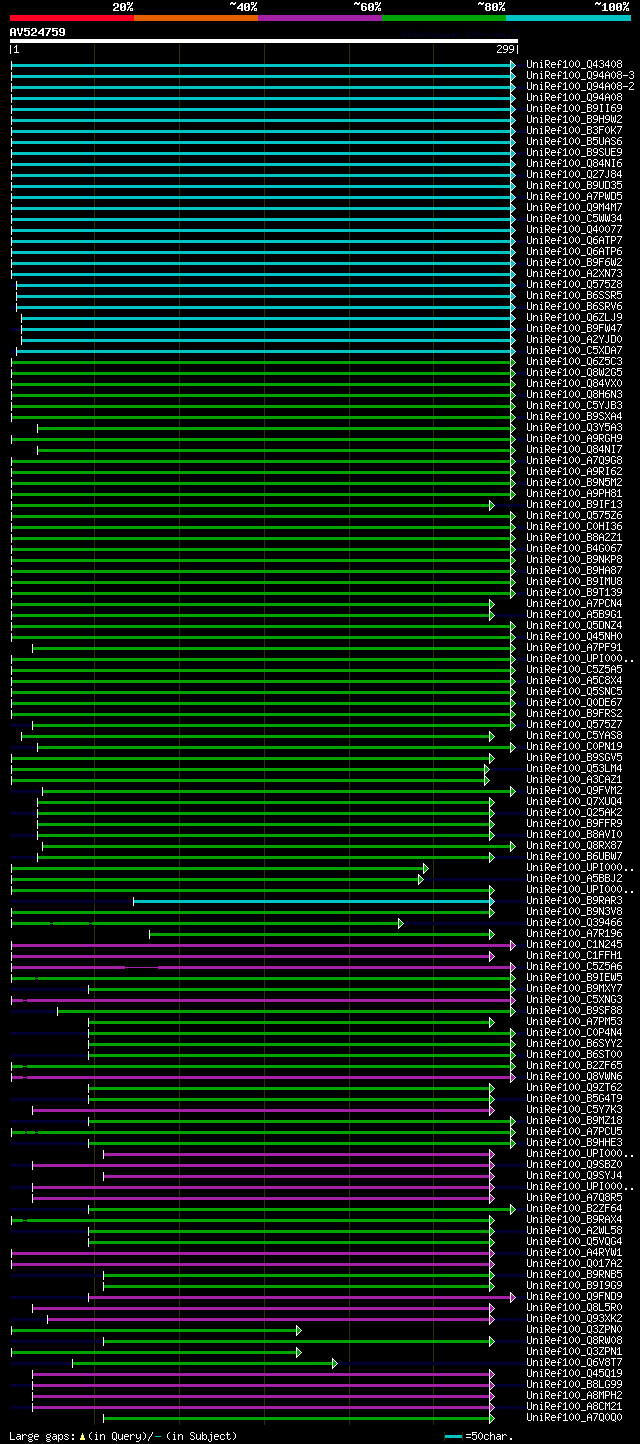Click the UniRef100_Q39466 label

574,922
